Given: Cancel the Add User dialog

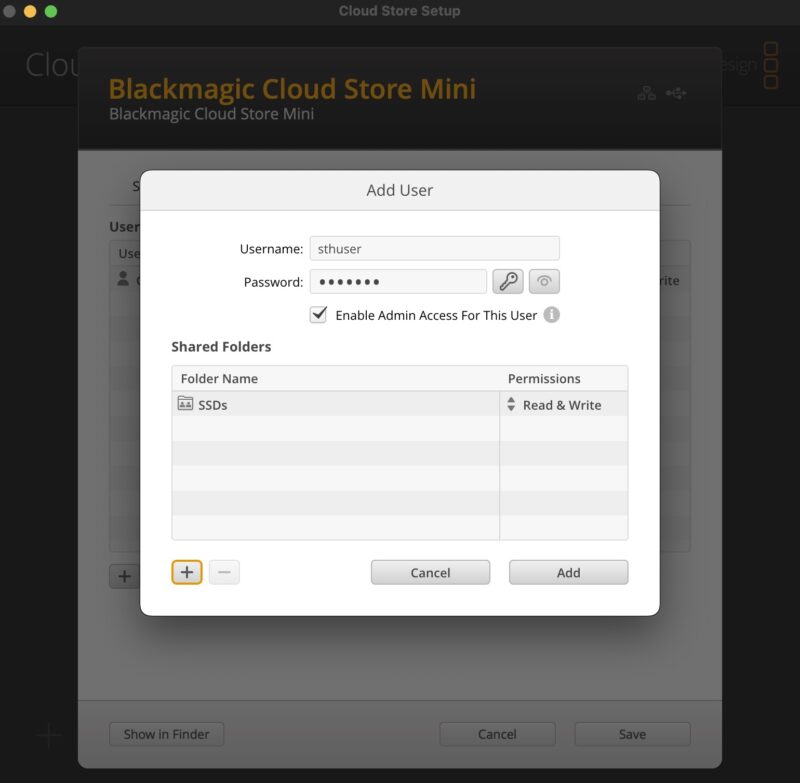Looking at the screenshot, I should 430,572.
